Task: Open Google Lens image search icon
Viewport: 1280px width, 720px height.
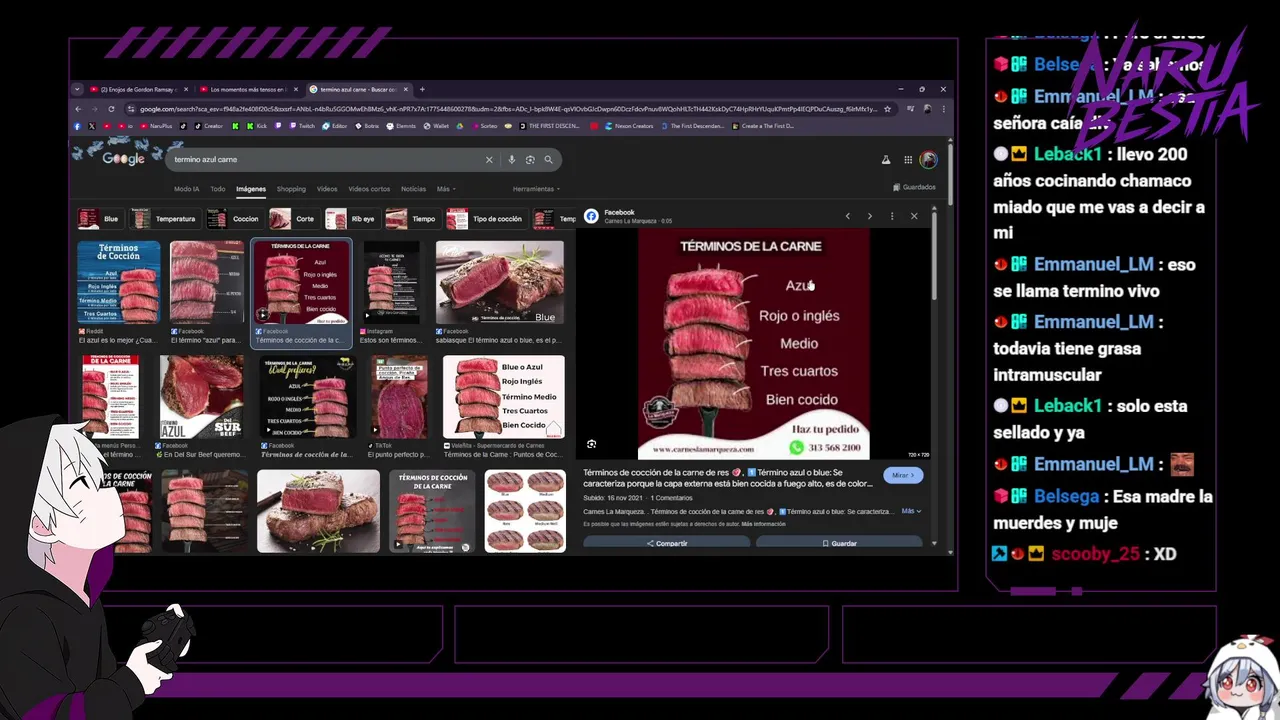Action: (530, 159)
